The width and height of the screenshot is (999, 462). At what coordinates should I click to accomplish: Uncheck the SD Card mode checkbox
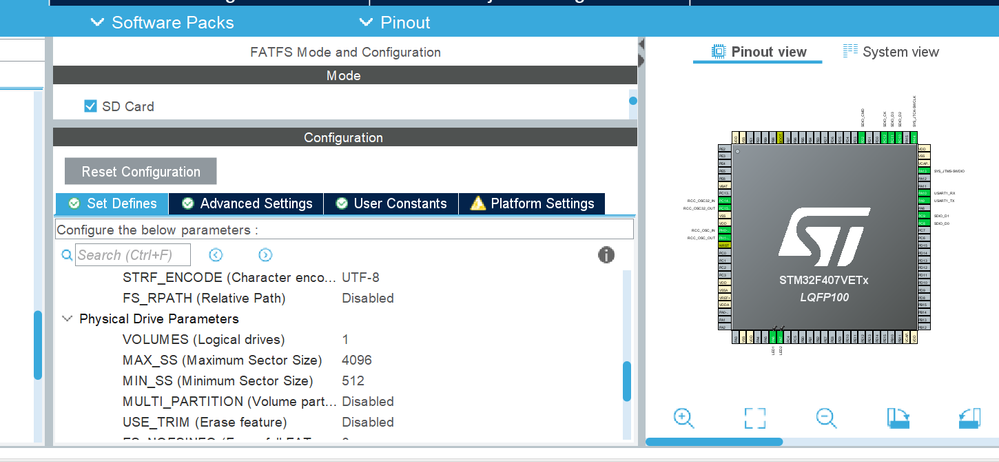pyautogui.click(x=90, y=106)
